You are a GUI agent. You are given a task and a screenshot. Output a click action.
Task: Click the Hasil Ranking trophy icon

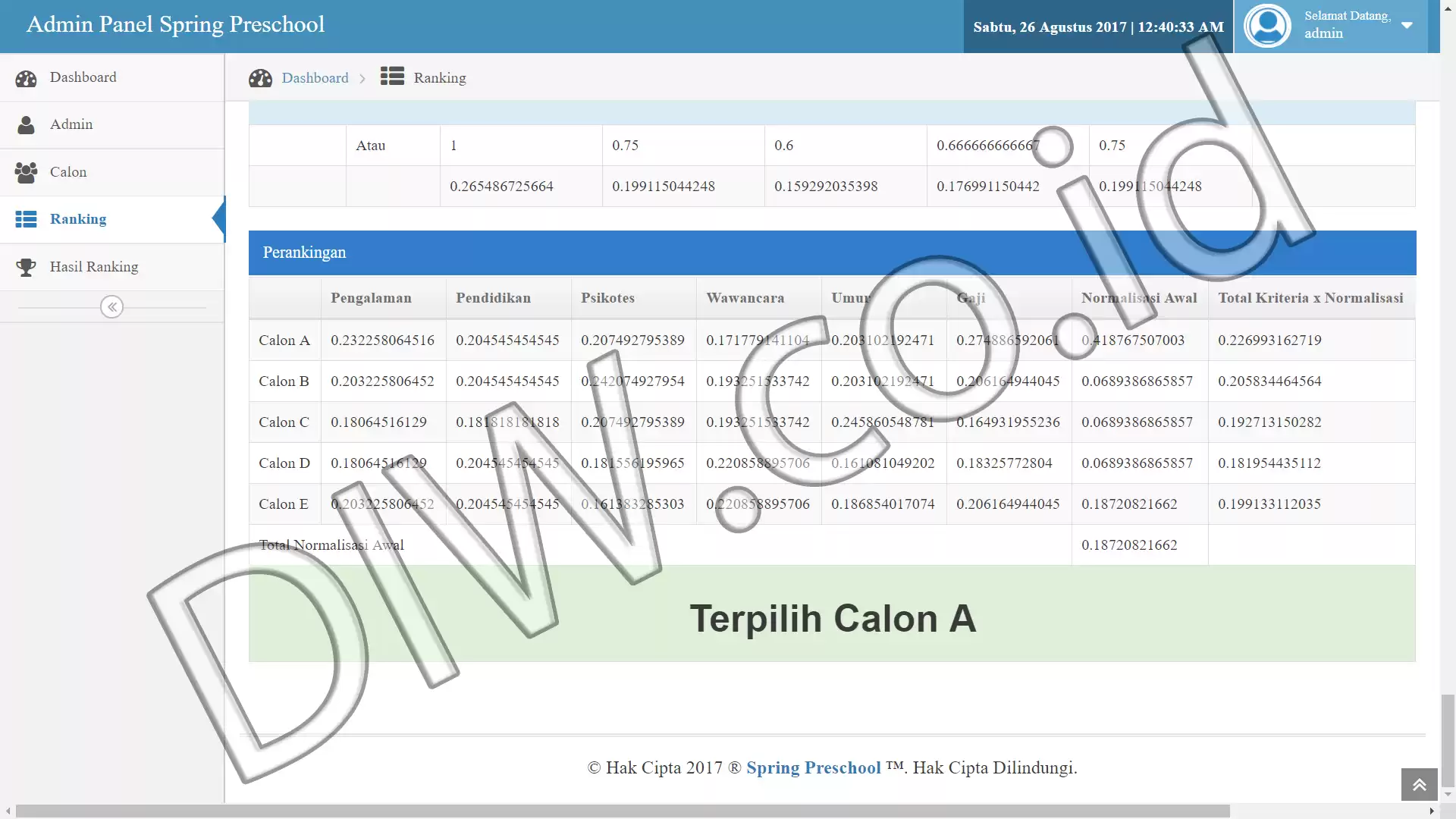tap(26, 267)
